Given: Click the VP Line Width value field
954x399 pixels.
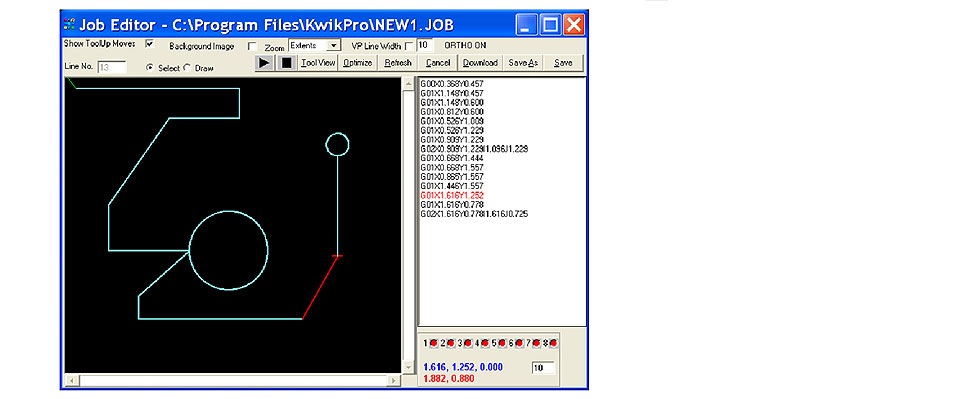Looking at the screenshot, I should (425, 45).
